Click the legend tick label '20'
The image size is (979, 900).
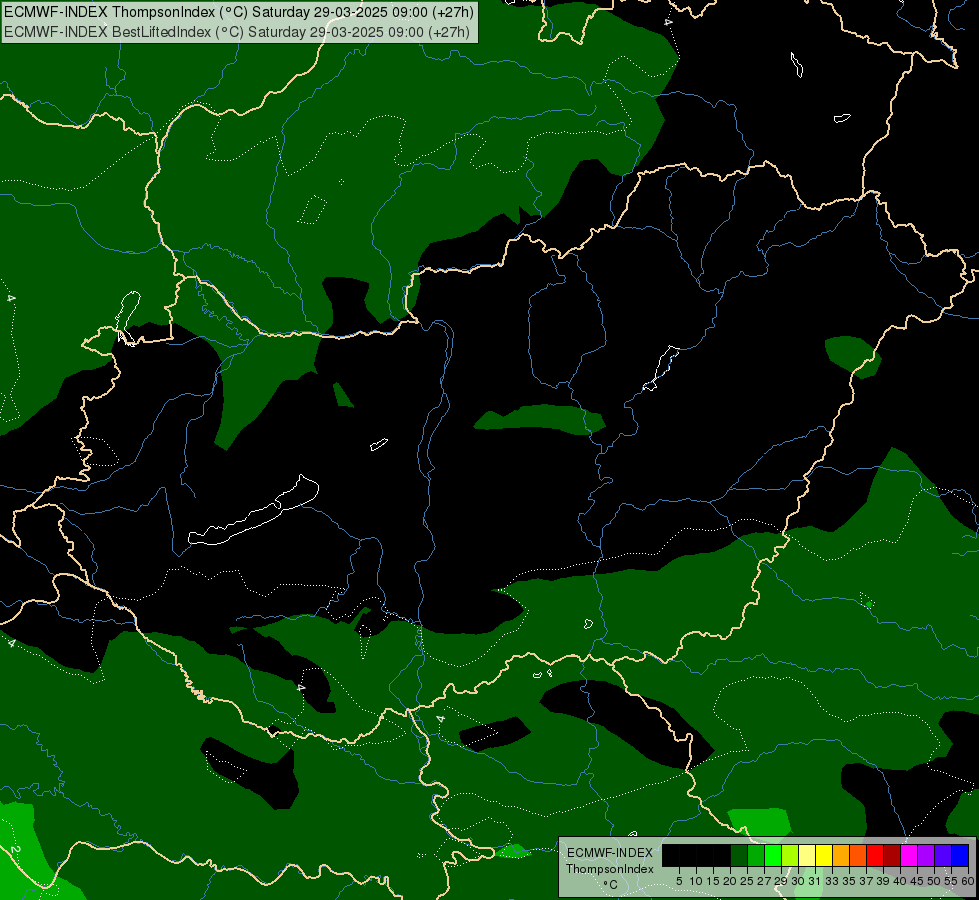tap(731, 881)
